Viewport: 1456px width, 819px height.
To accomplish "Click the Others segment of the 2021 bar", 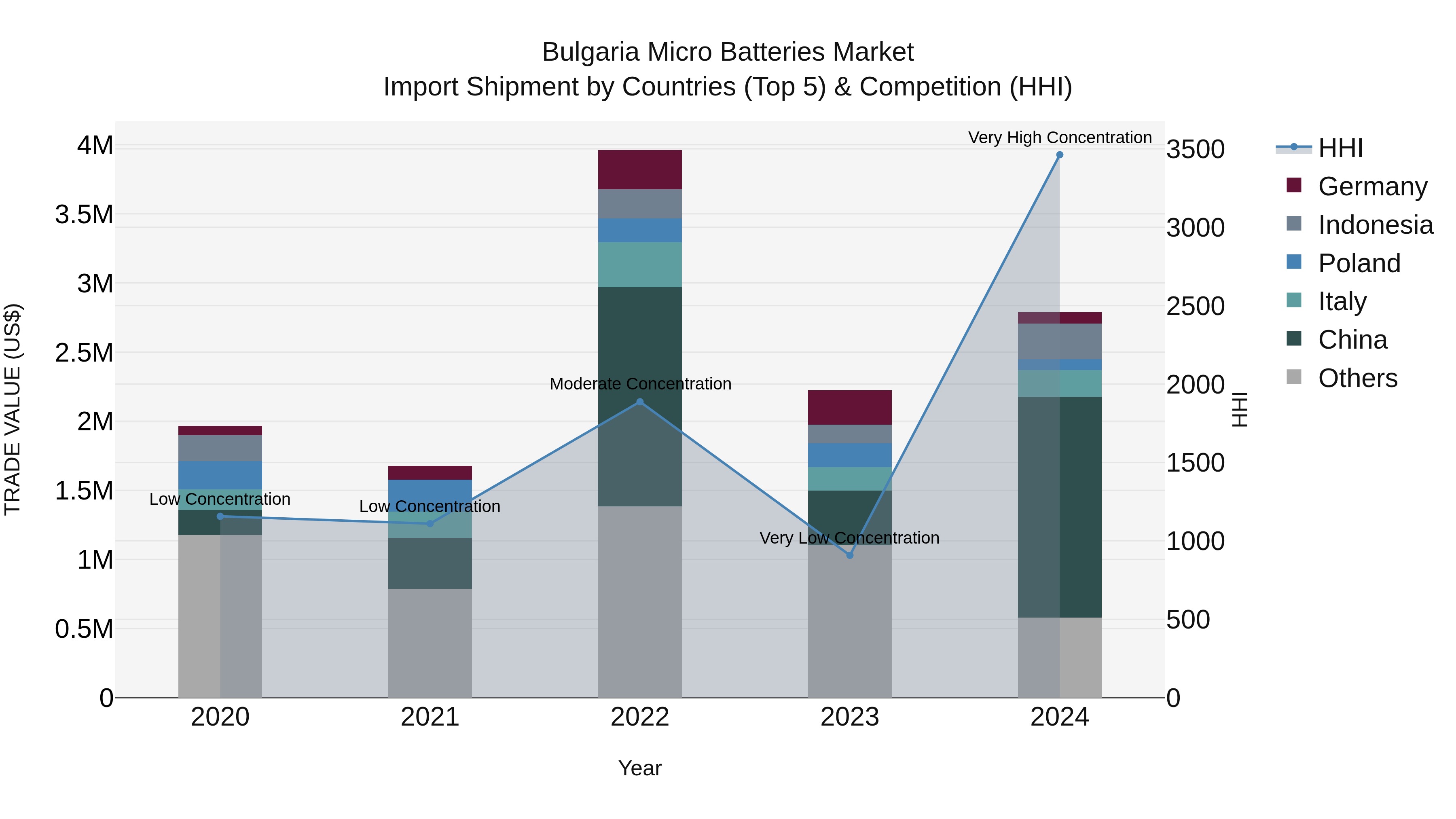I will [x=430, y=643].
